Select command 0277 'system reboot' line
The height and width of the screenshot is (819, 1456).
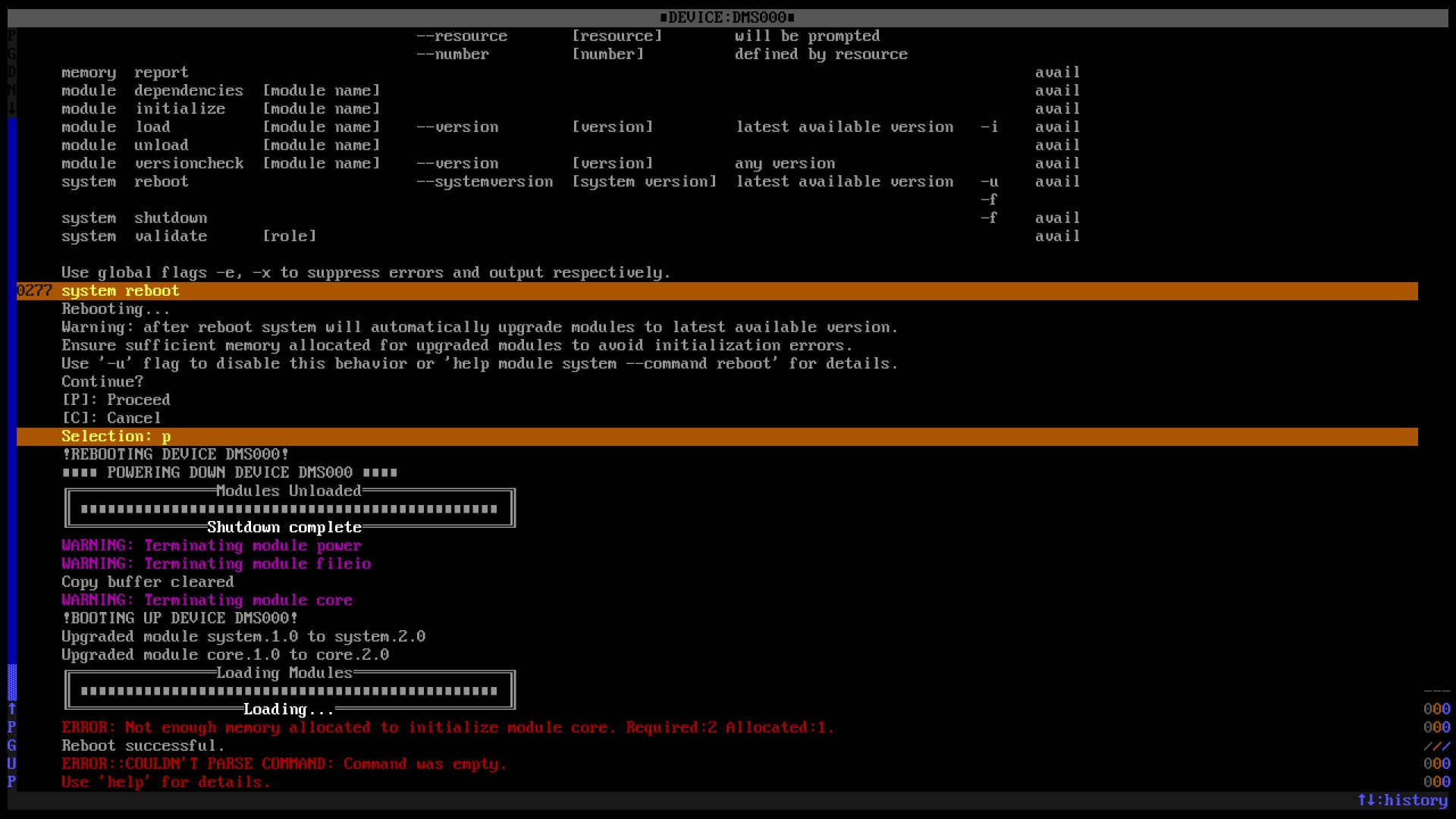click(717, 291)
